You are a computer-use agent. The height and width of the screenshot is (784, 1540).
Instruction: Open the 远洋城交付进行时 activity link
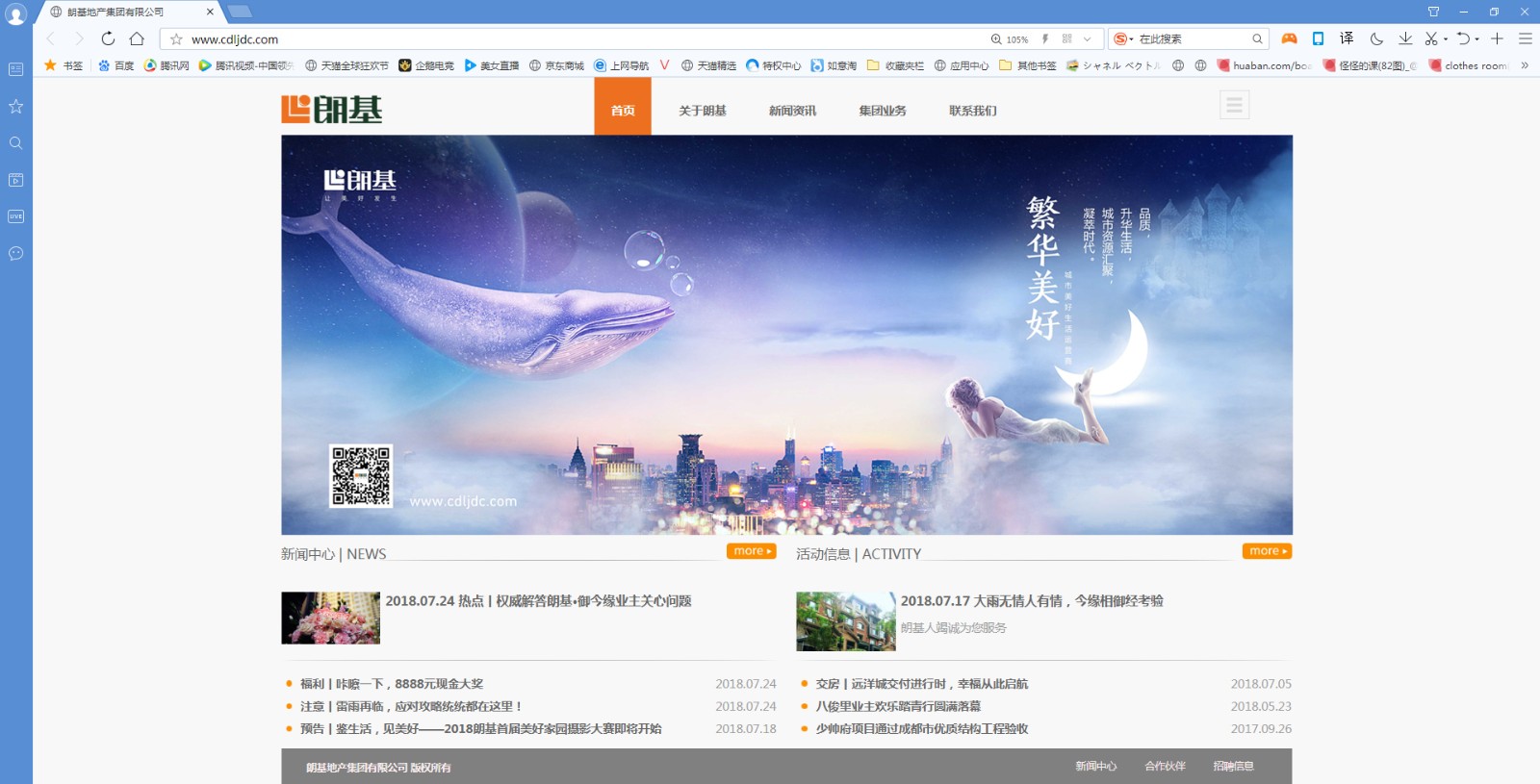click(921, 684)
